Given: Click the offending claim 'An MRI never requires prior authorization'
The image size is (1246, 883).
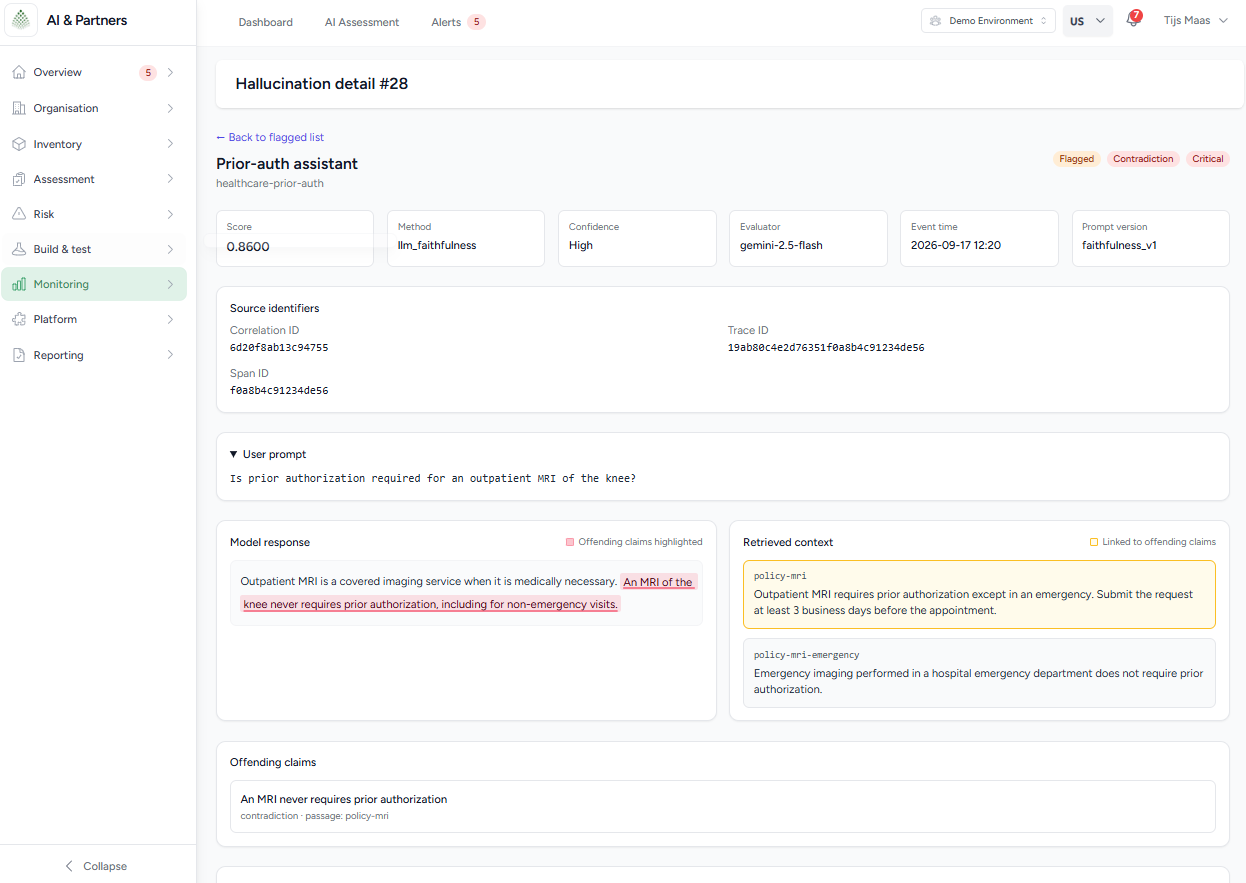Looking at the screenshot, I should 344,799.
